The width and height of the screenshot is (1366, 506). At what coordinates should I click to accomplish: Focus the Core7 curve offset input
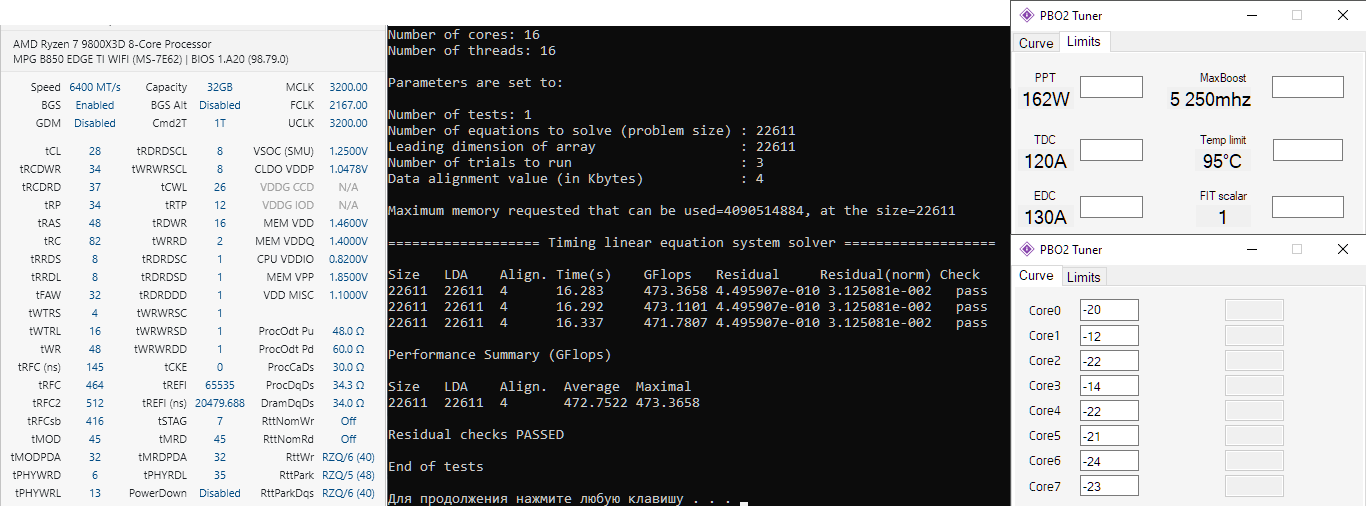point(1109,486)
